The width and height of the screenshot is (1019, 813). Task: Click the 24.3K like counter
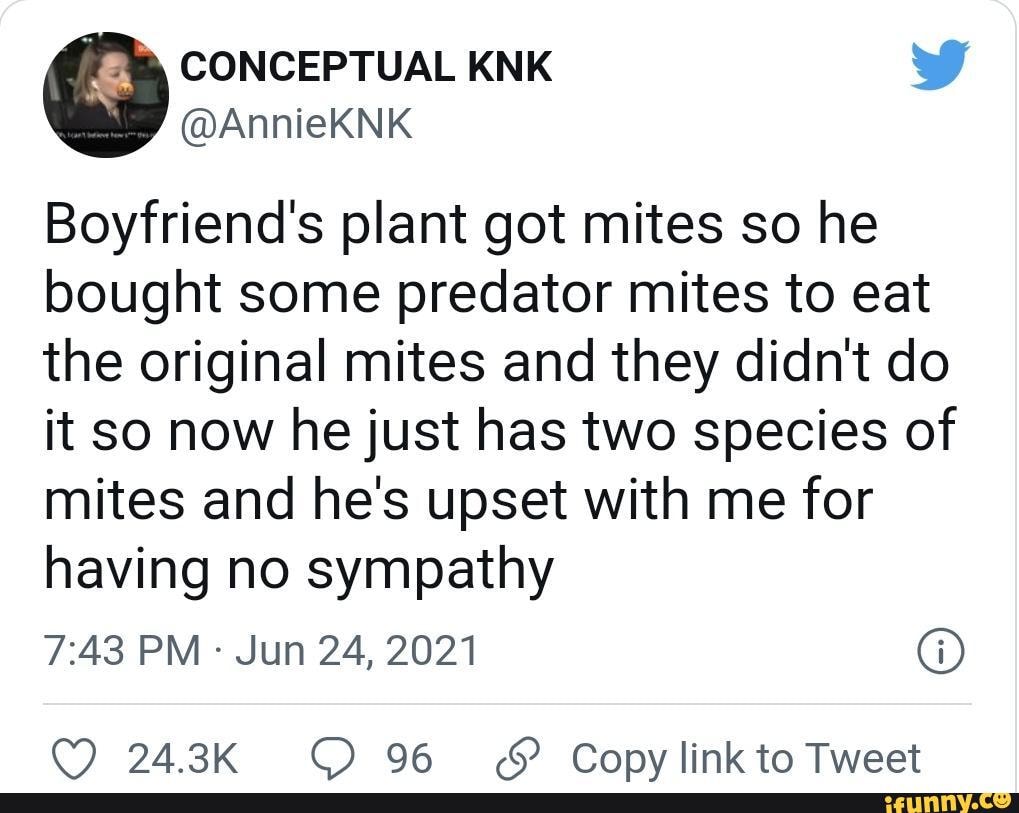click(182, 757)
